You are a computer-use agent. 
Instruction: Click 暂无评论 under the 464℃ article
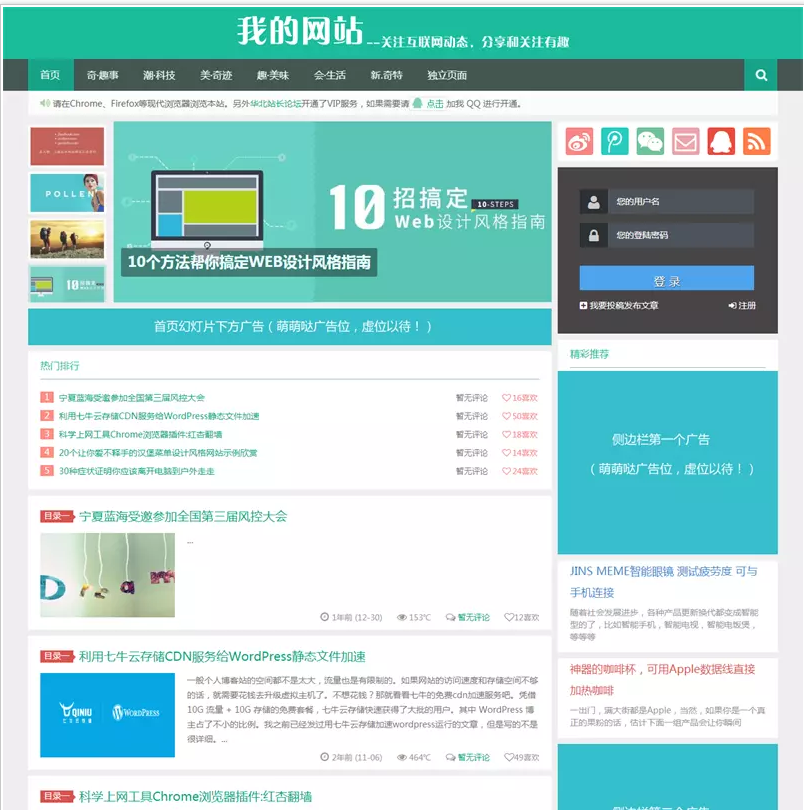[473, 757]
